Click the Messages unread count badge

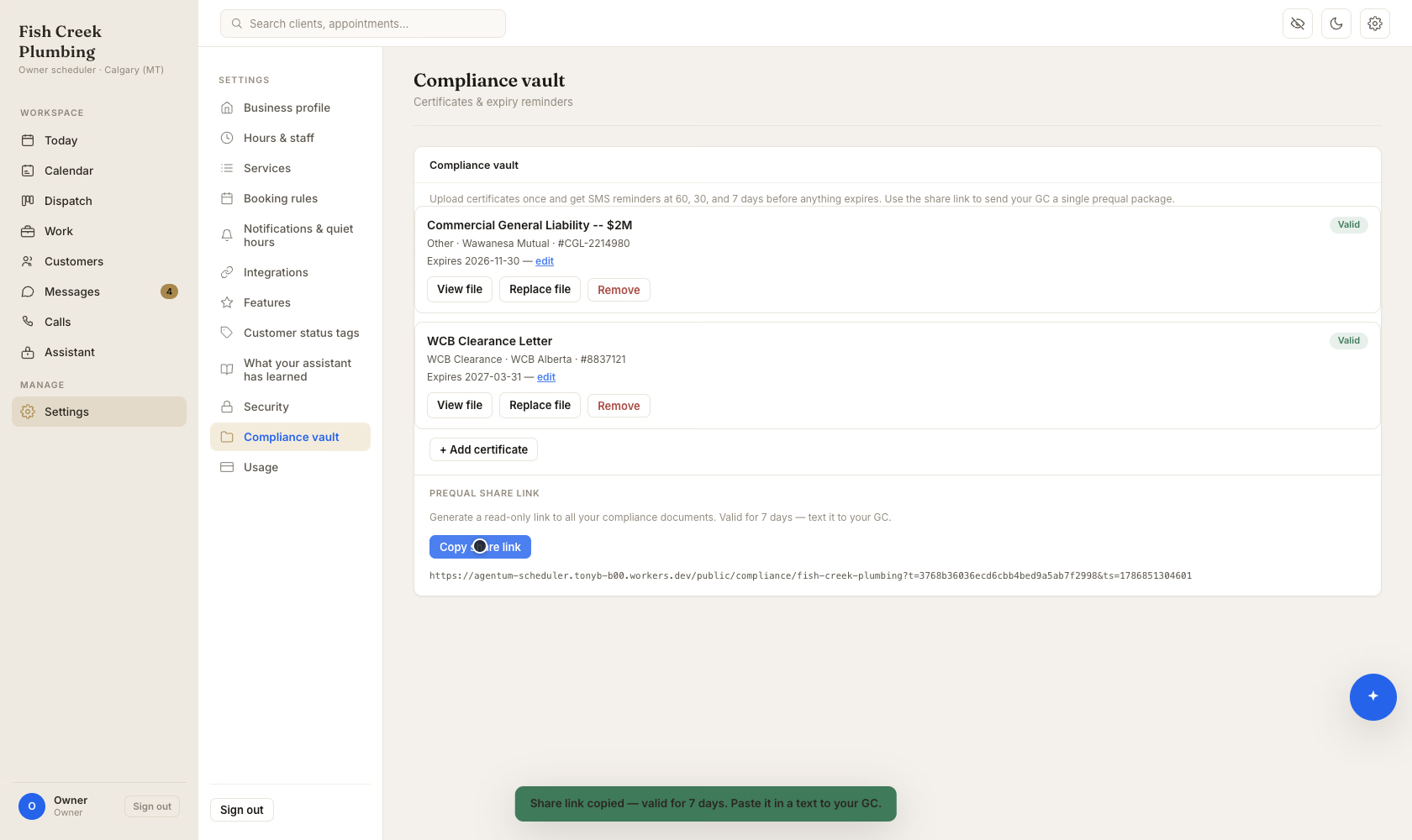(169, 291)
